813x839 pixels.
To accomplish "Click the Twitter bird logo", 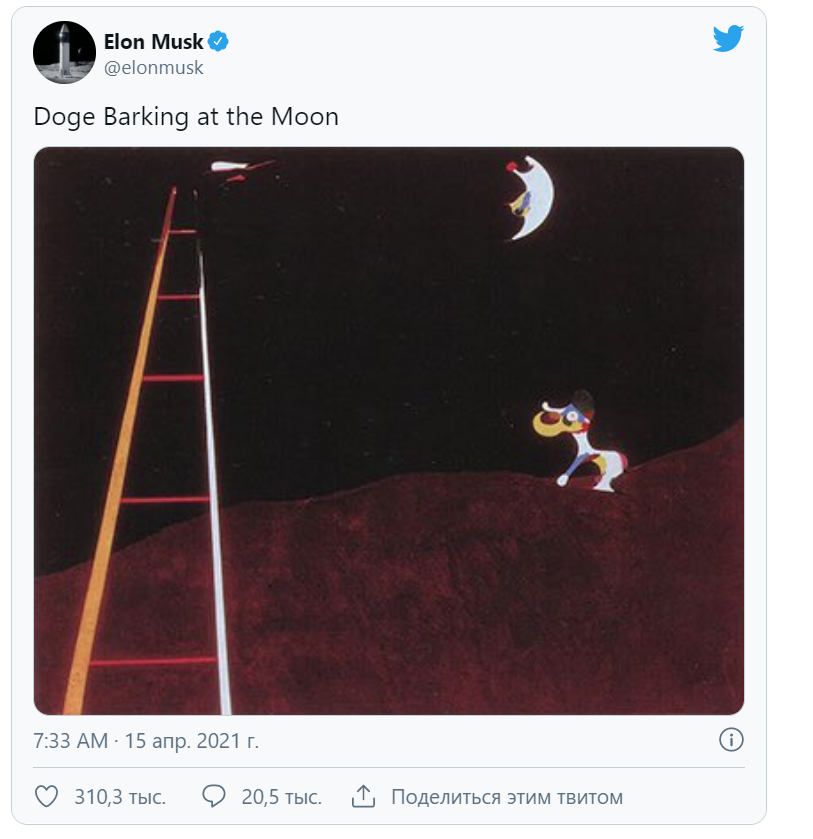I will (x=728, y=38).
